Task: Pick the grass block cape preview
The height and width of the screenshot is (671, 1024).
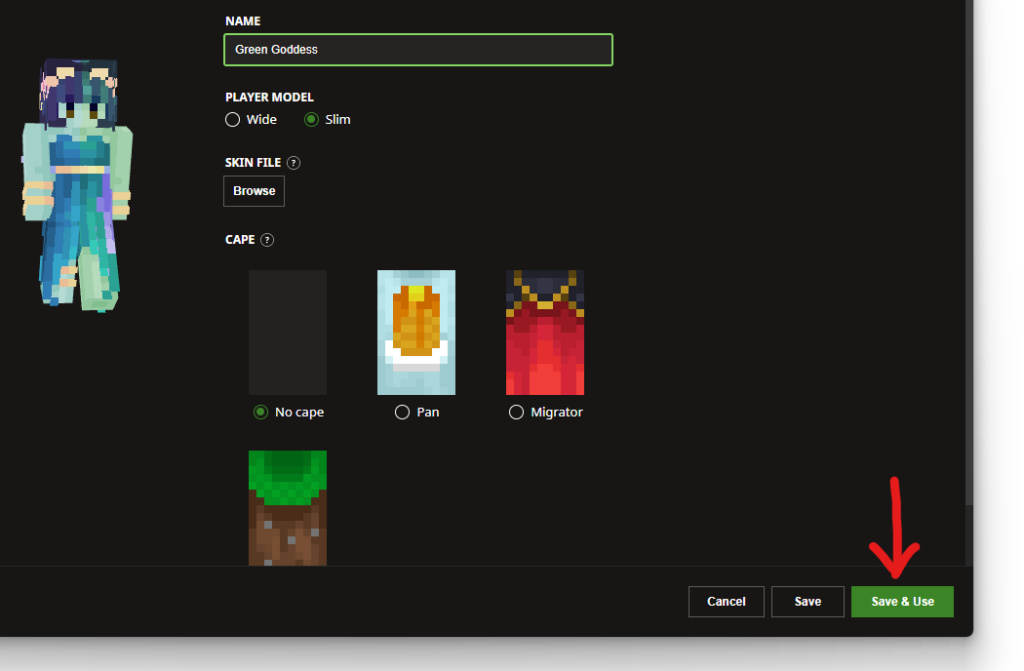Action: (287, 507)
